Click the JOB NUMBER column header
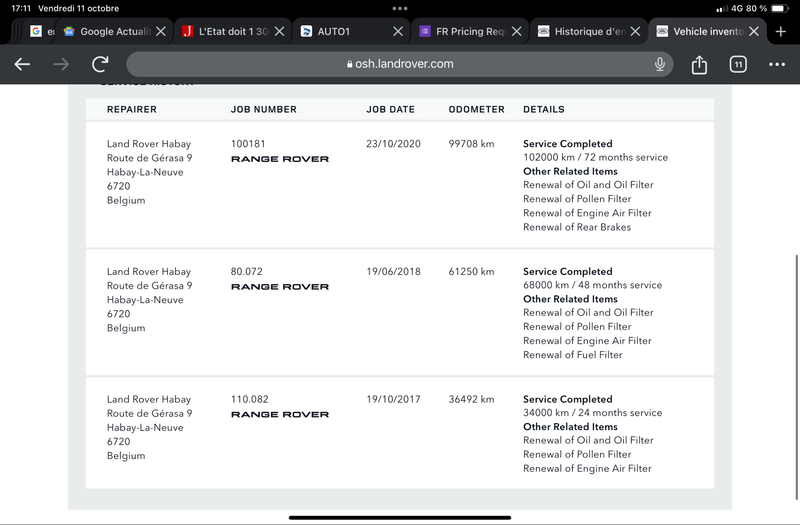 263,109
